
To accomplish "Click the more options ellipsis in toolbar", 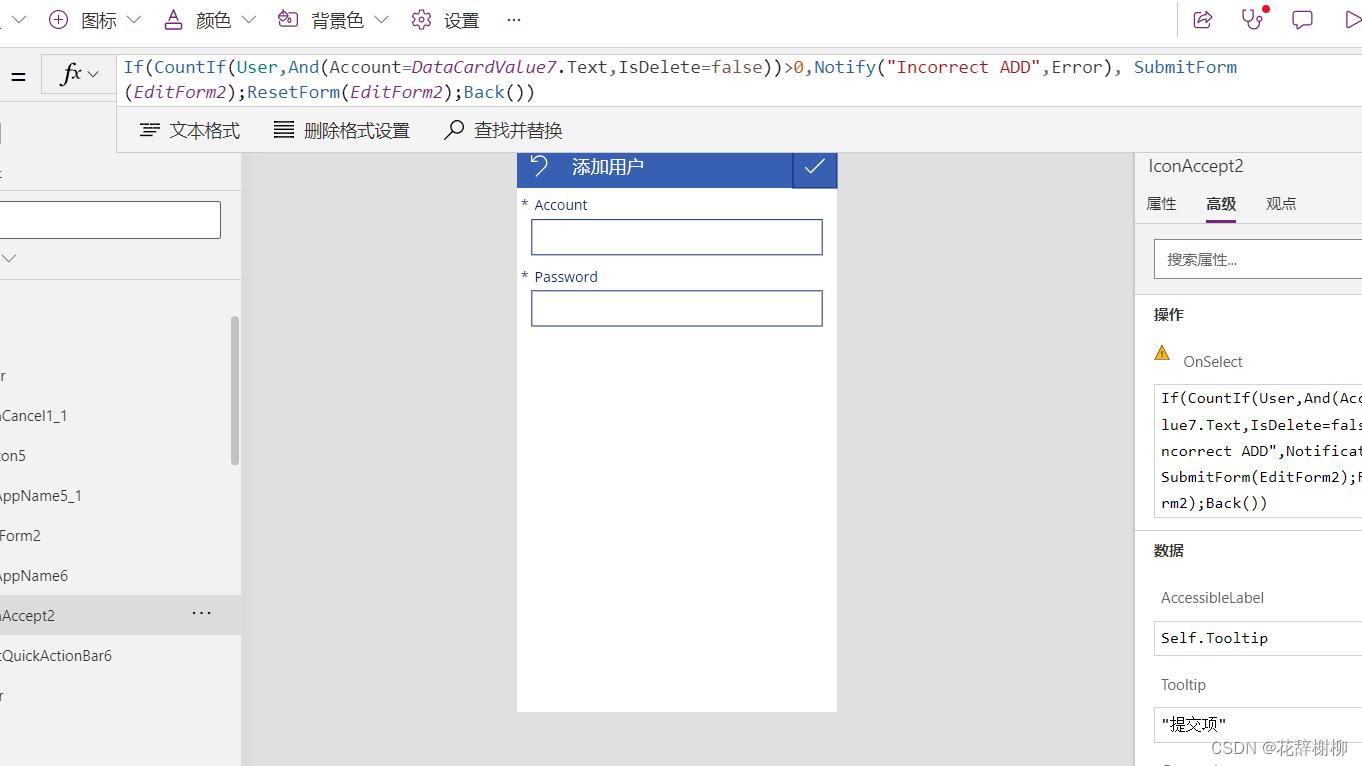I will [514, 20].
